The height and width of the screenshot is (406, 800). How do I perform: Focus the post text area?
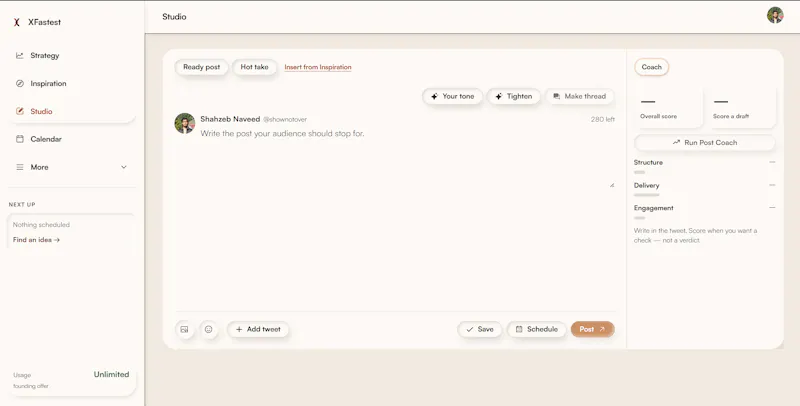coord(407,158)
